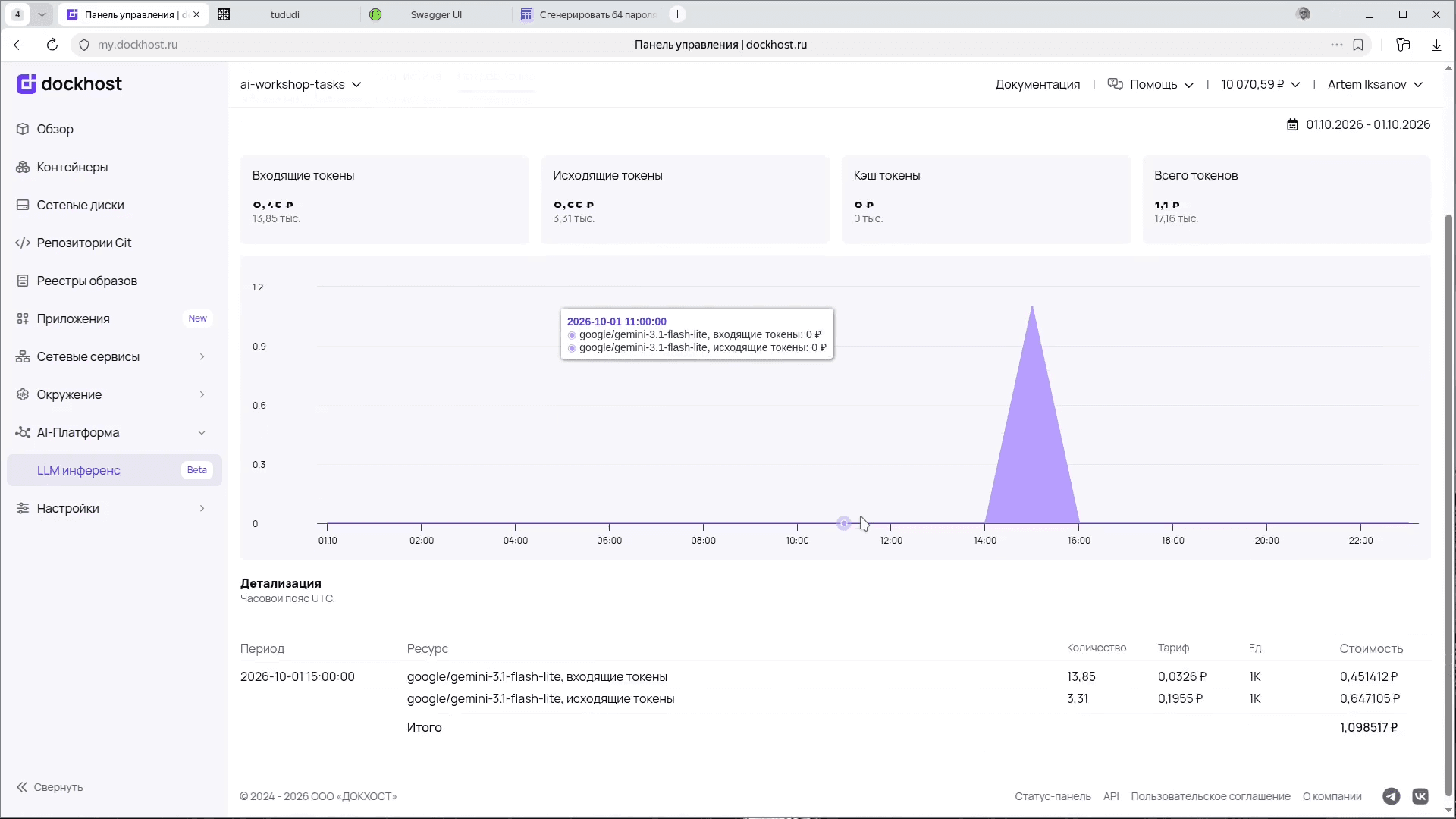Open a new browser tab

pyautogui.click(x=678, y=14)
